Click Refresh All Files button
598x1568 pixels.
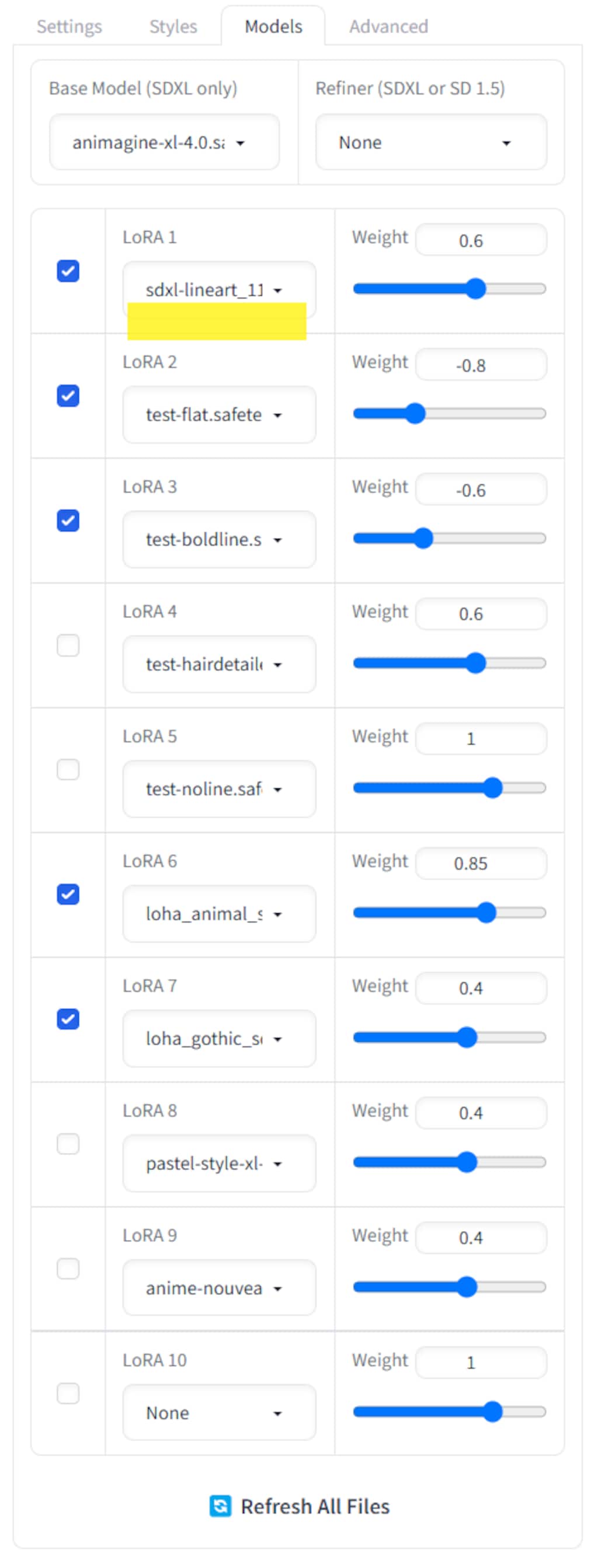click(x=314, y=1506)
